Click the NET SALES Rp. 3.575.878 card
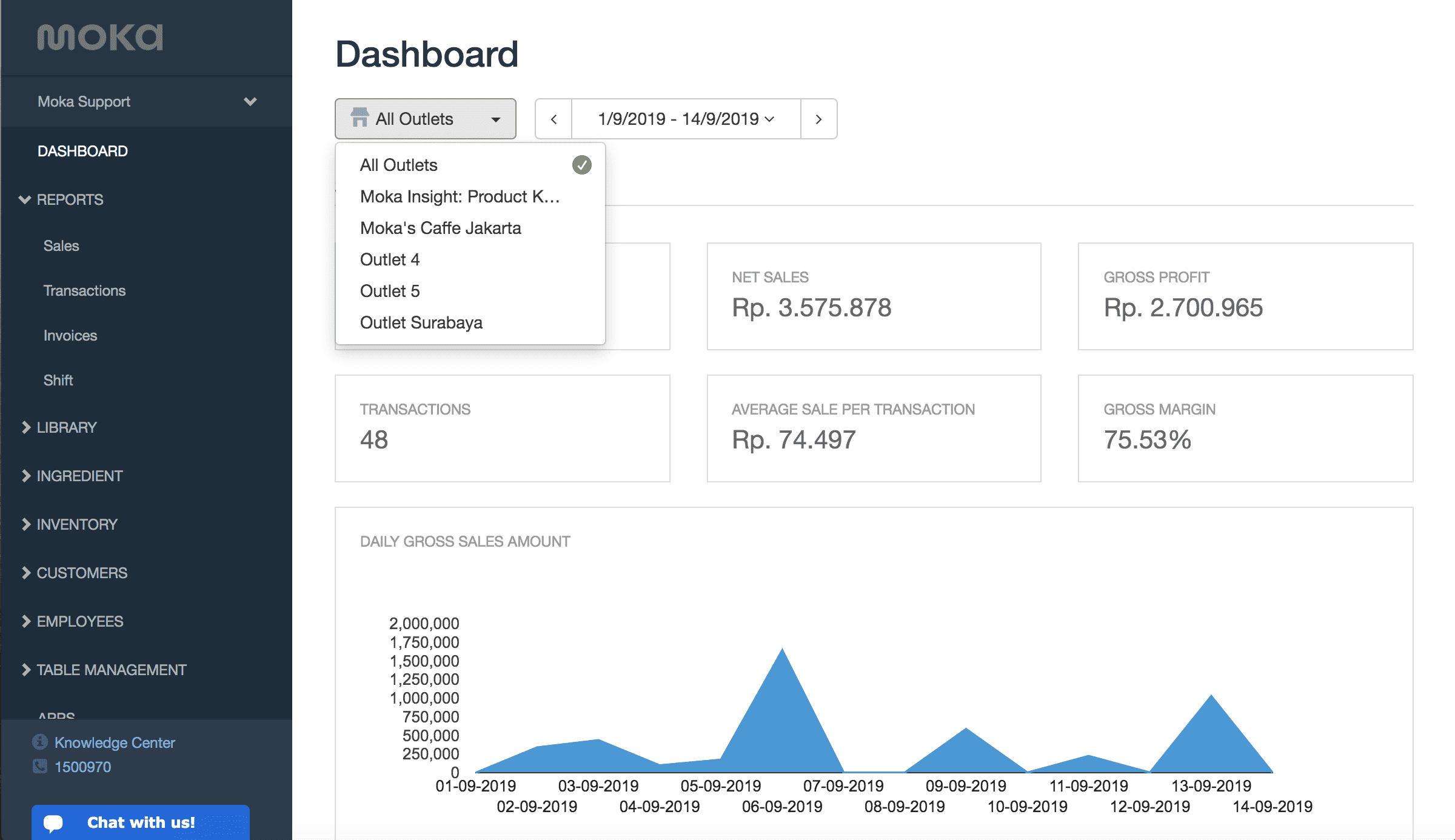The width and height of the screenshot is (1455, 840). pyautogui.click(x=874, y=296)
